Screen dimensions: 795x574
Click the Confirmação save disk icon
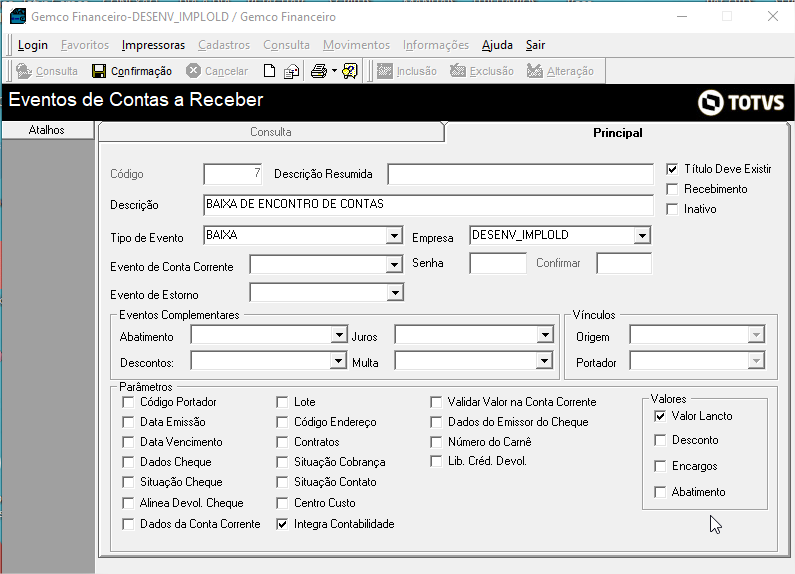[99, 71]
